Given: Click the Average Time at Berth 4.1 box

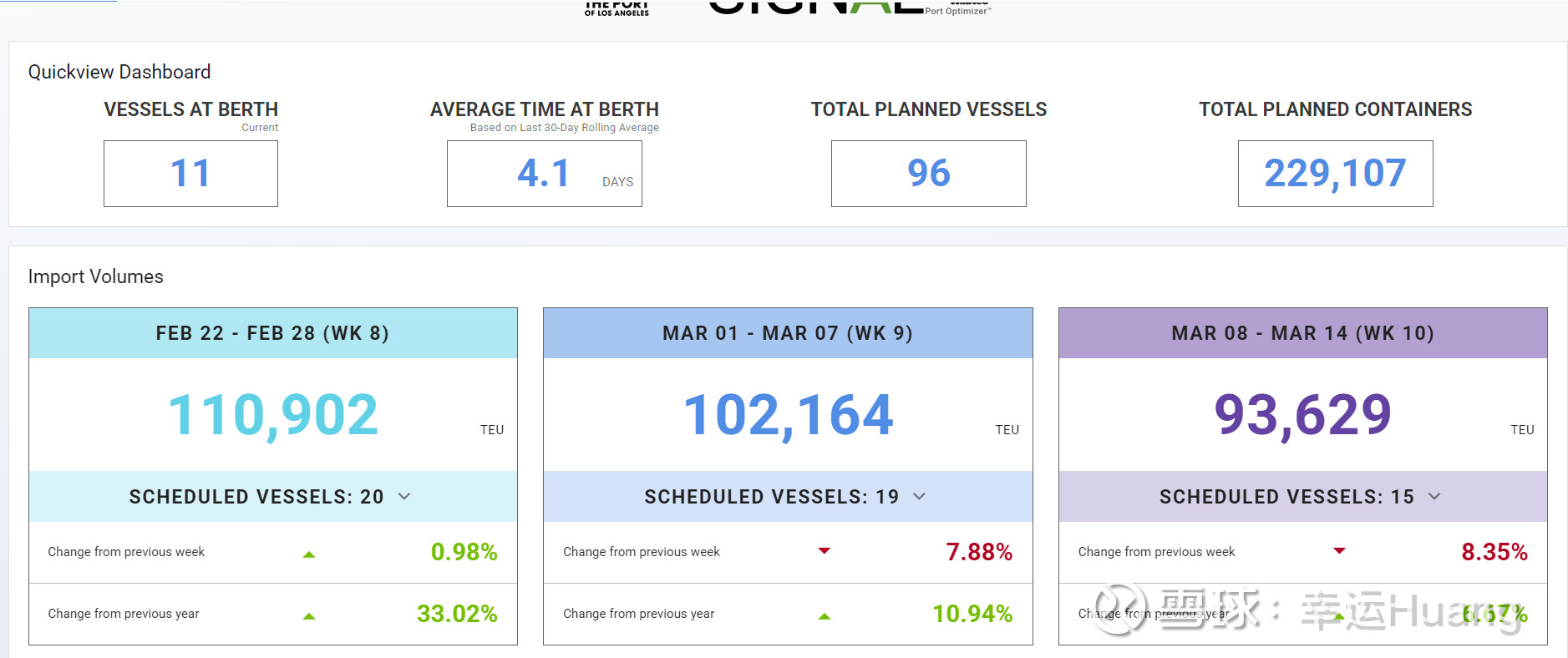Looking at the screenshot, I should point(544,174).
